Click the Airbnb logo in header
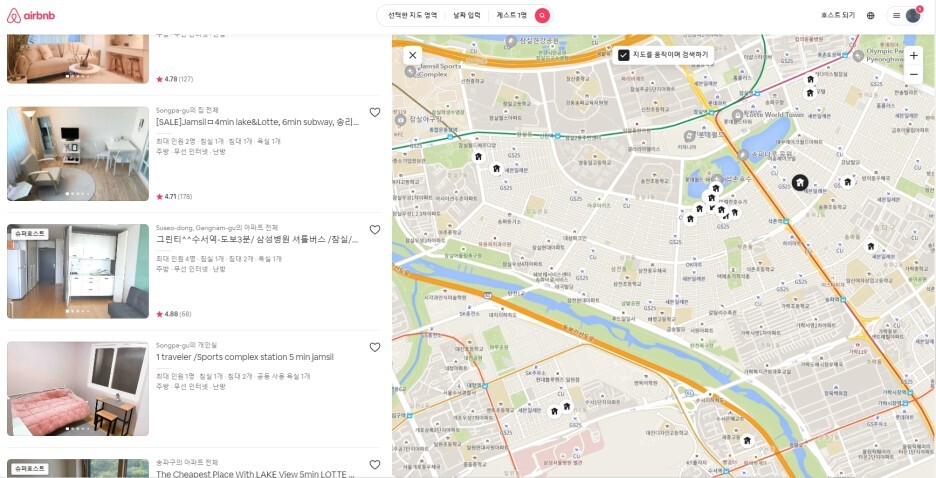This screenshot has height=478, width=936. tap(30, 16)
